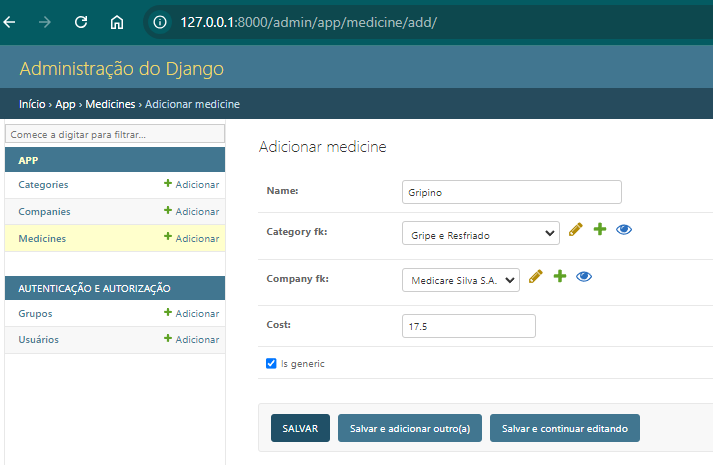This screenshot has width=713, height=465.
Task: Open Companies in the sidebar
Action: (x=44, y=212)
